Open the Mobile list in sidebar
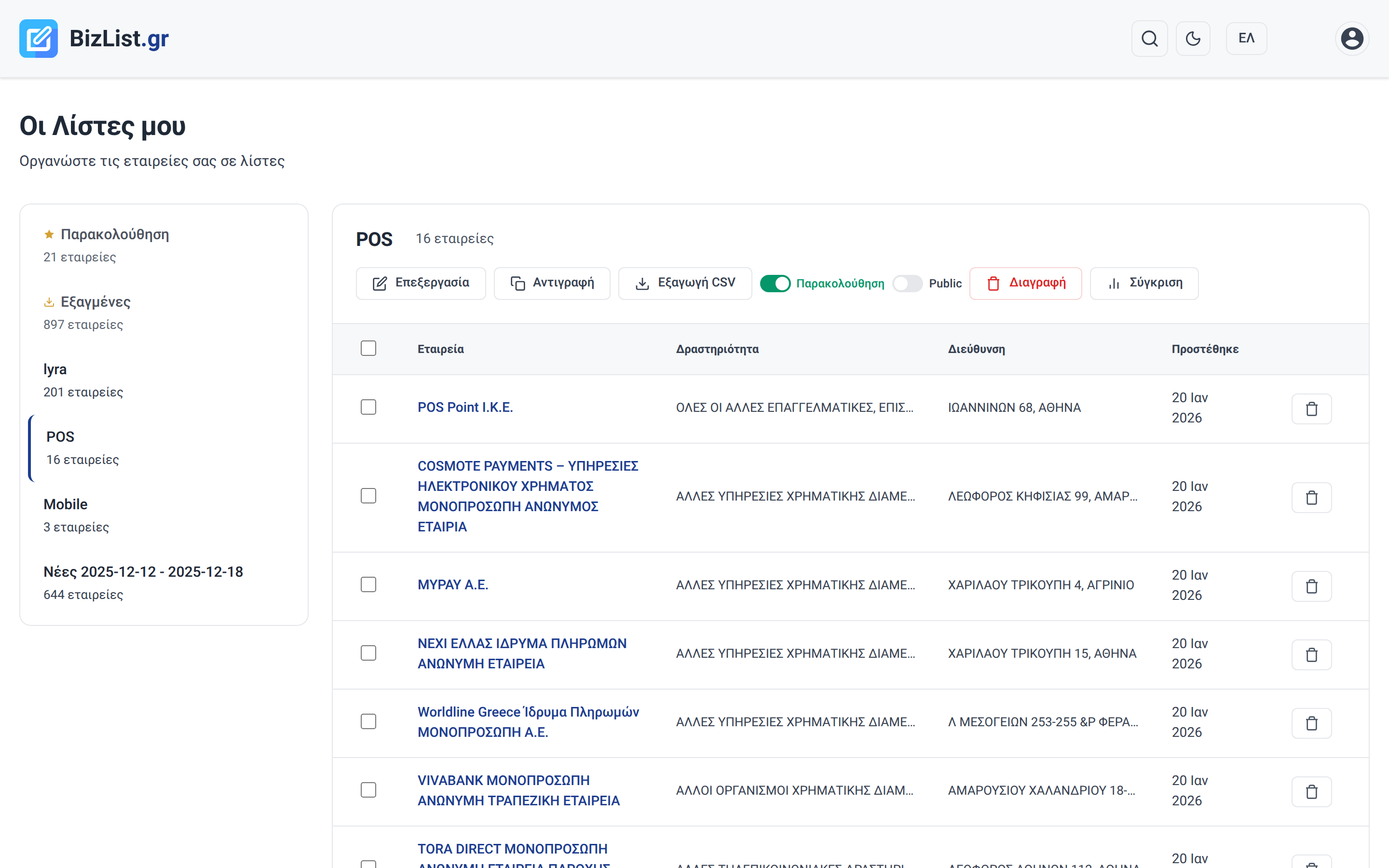The image size is (1389, 868). [164, 515]
